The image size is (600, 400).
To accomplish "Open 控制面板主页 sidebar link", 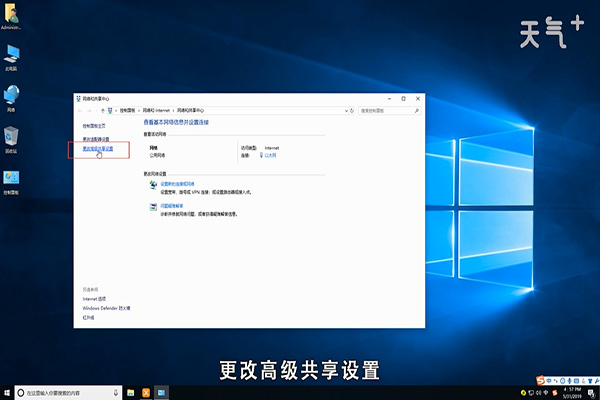I will pos(94,126).
